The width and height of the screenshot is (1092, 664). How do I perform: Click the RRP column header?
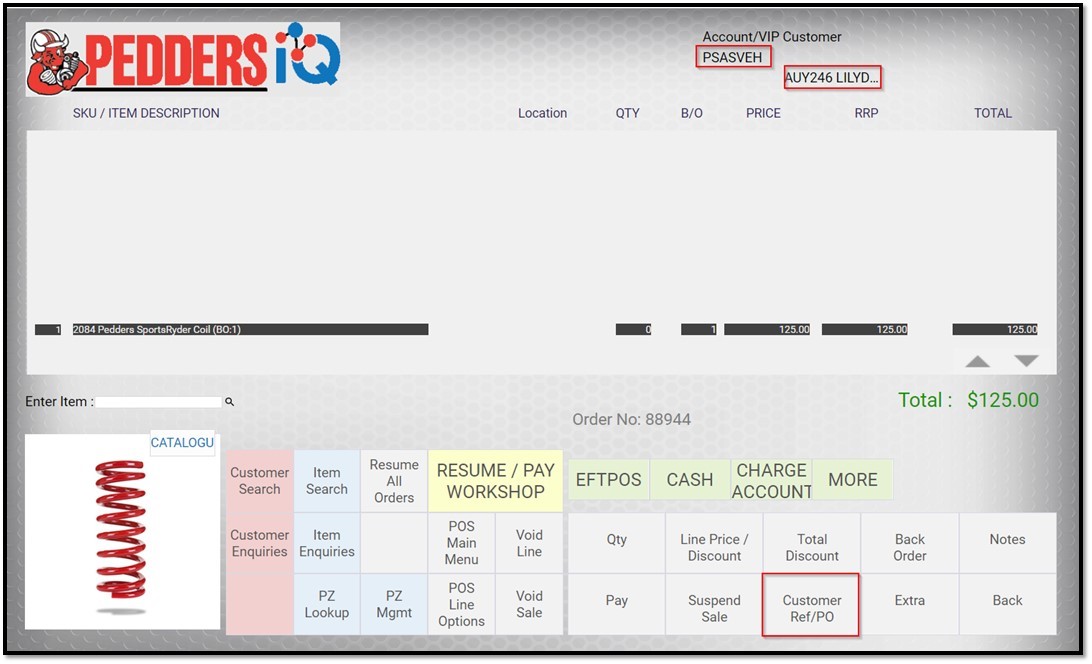pos(866,113)
